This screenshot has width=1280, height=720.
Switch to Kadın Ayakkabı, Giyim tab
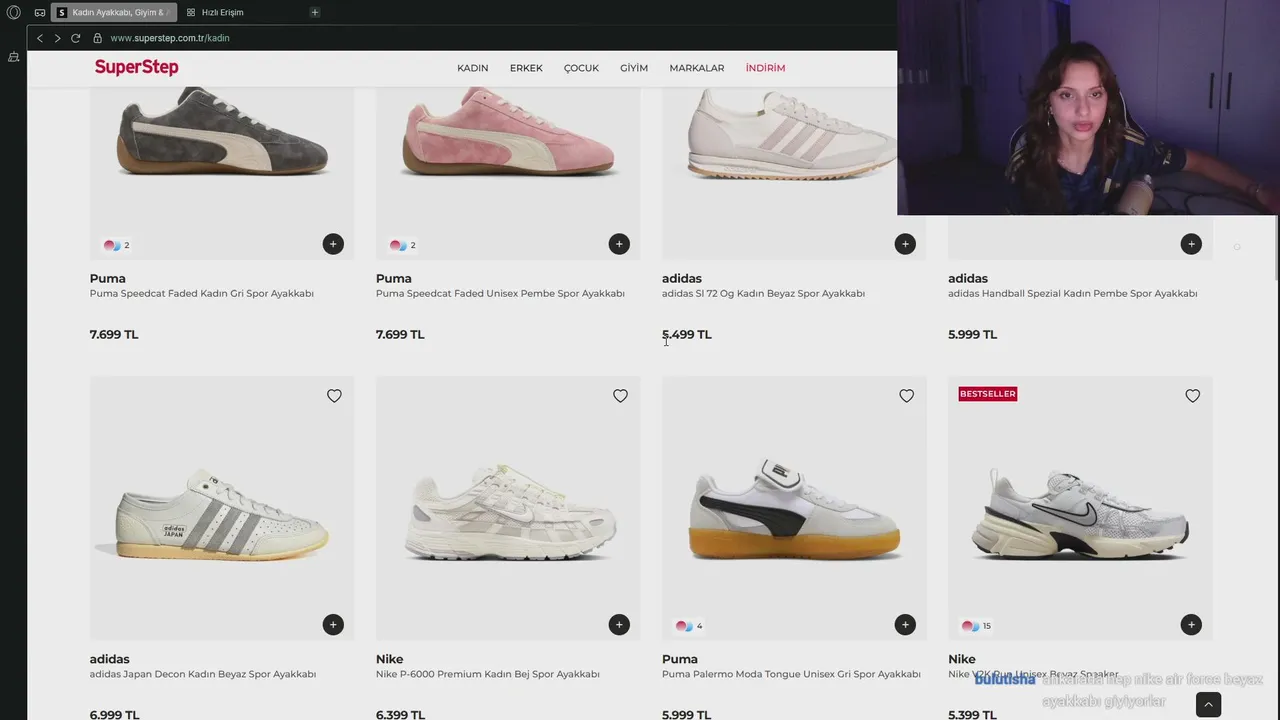(x=113, y=12)
